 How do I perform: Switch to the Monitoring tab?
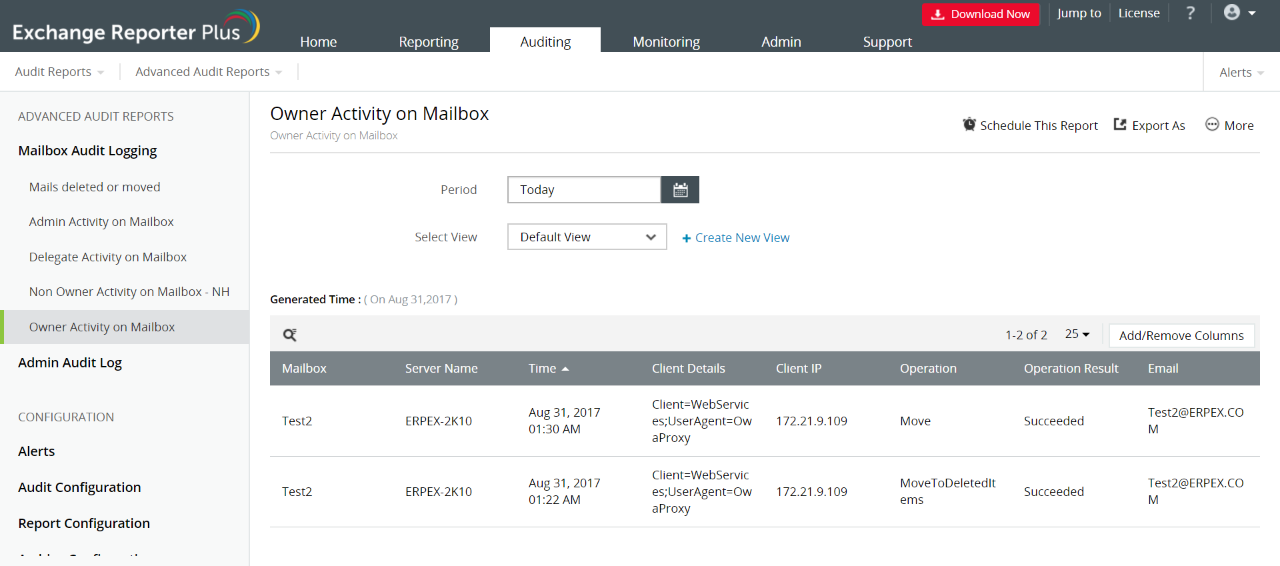pos(666,42)
